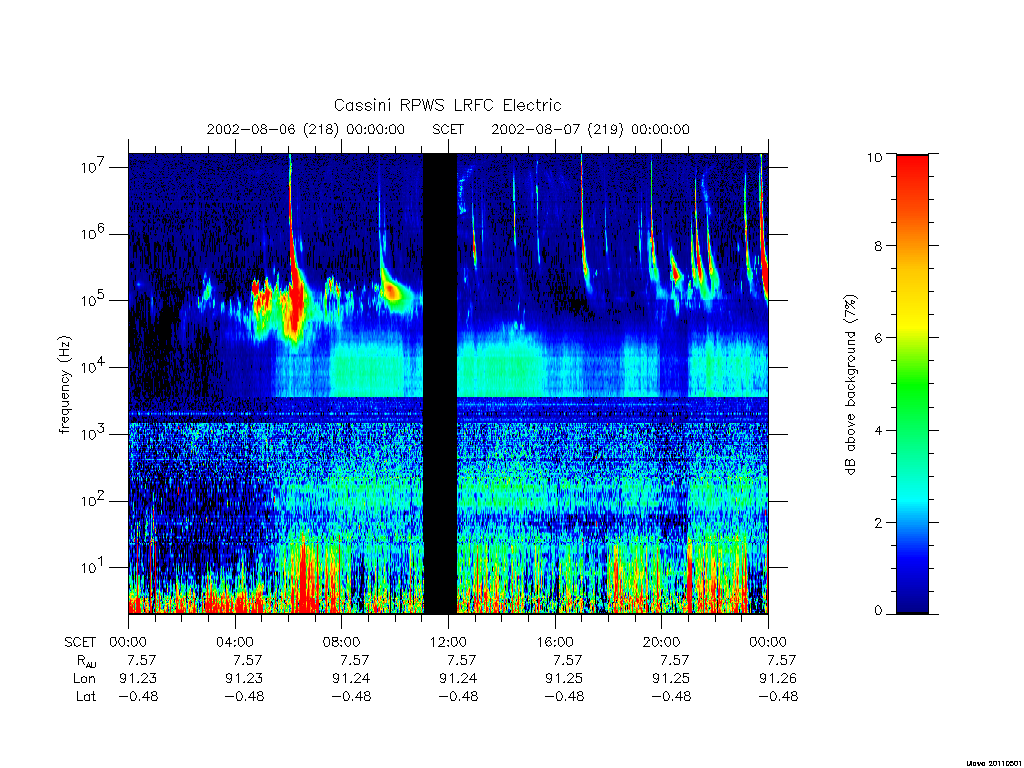This screenshot has height=768, width=1024.
Task: Click the "SCET" label between the two dates
Action: pos(448,129)
